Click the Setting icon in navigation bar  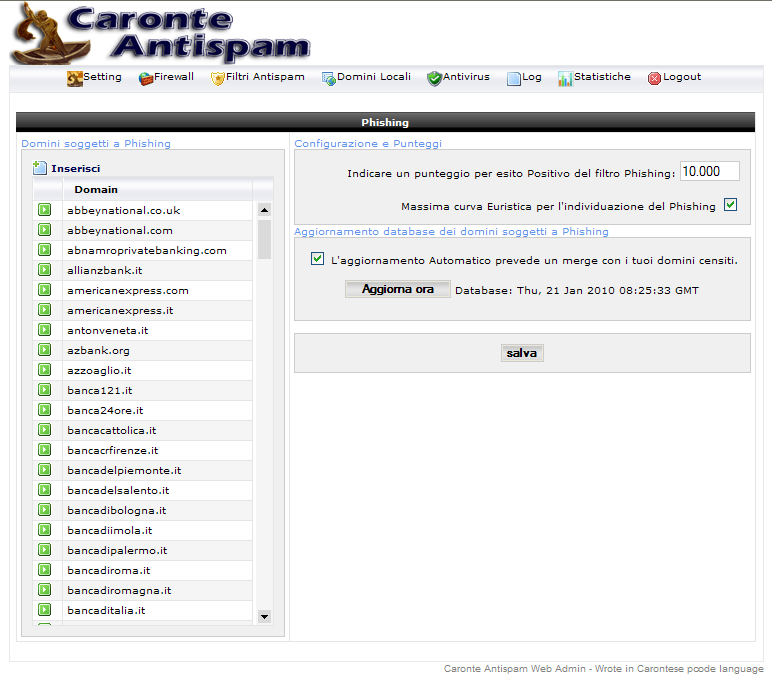tap(74, 78)
